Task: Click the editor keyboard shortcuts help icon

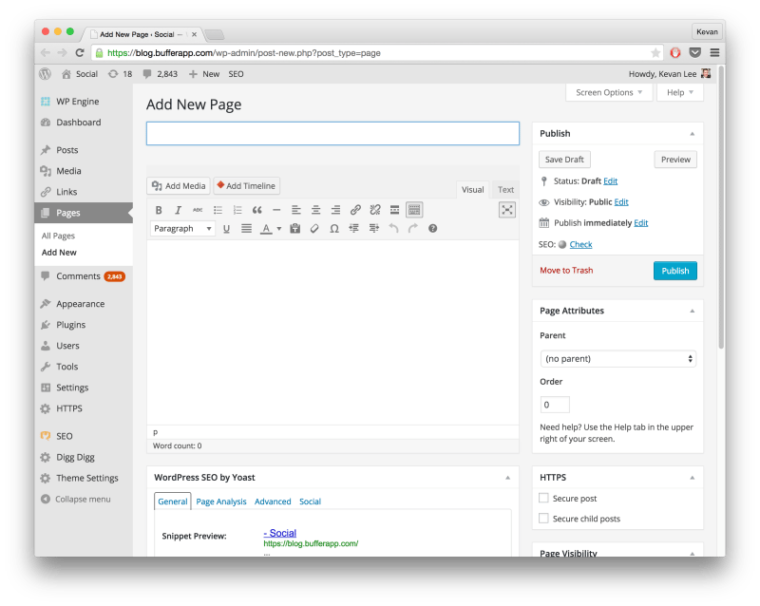Action: click(x=433, y=229)
